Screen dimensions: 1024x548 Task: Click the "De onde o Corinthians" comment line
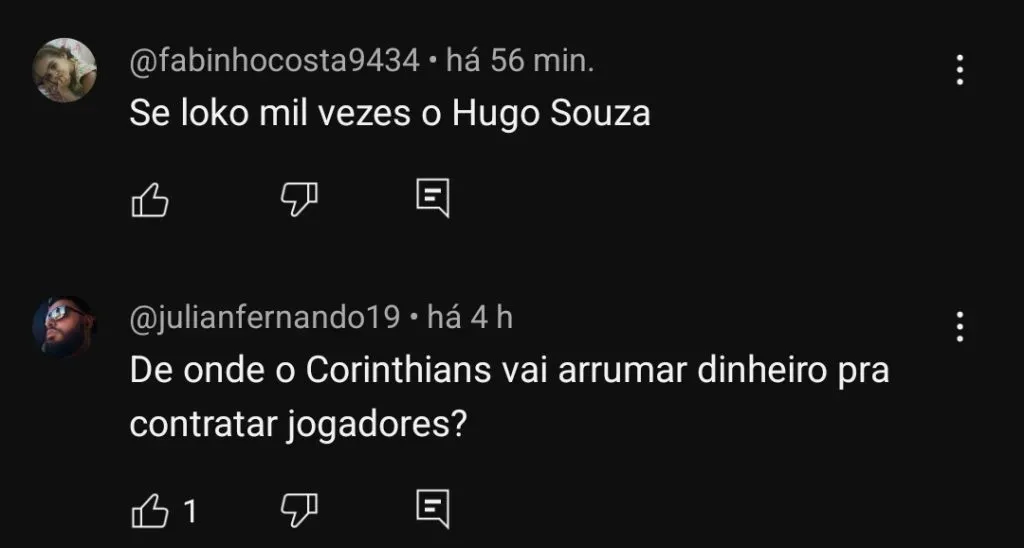(509, 372)
